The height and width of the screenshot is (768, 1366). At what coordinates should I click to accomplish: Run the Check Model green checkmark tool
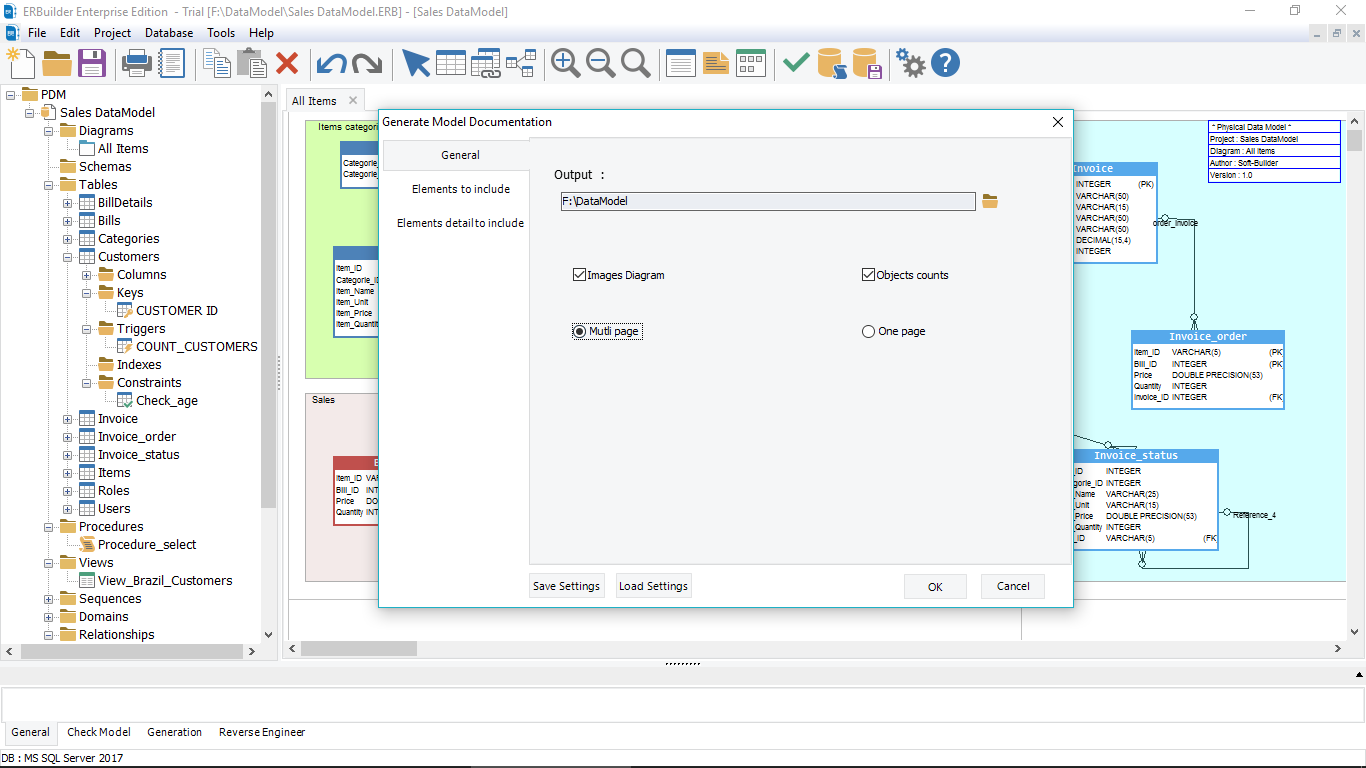pos(795,62)
